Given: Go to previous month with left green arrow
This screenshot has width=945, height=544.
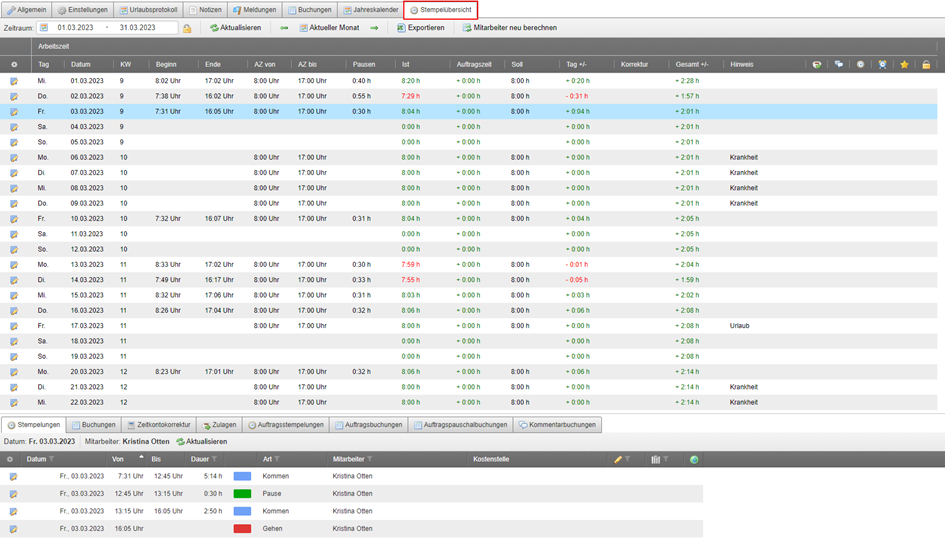Looking at the screenshot, I should point(284,28).
